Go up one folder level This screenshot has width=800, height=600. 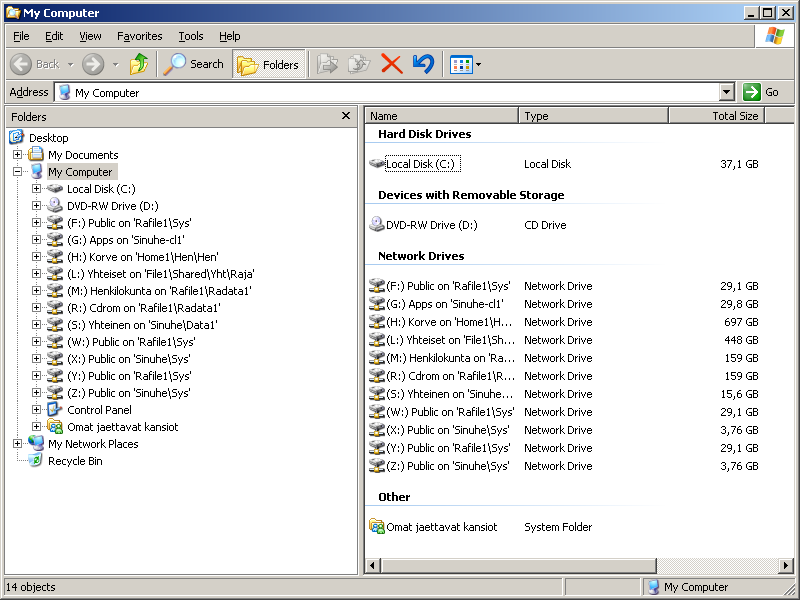[139, 64]
